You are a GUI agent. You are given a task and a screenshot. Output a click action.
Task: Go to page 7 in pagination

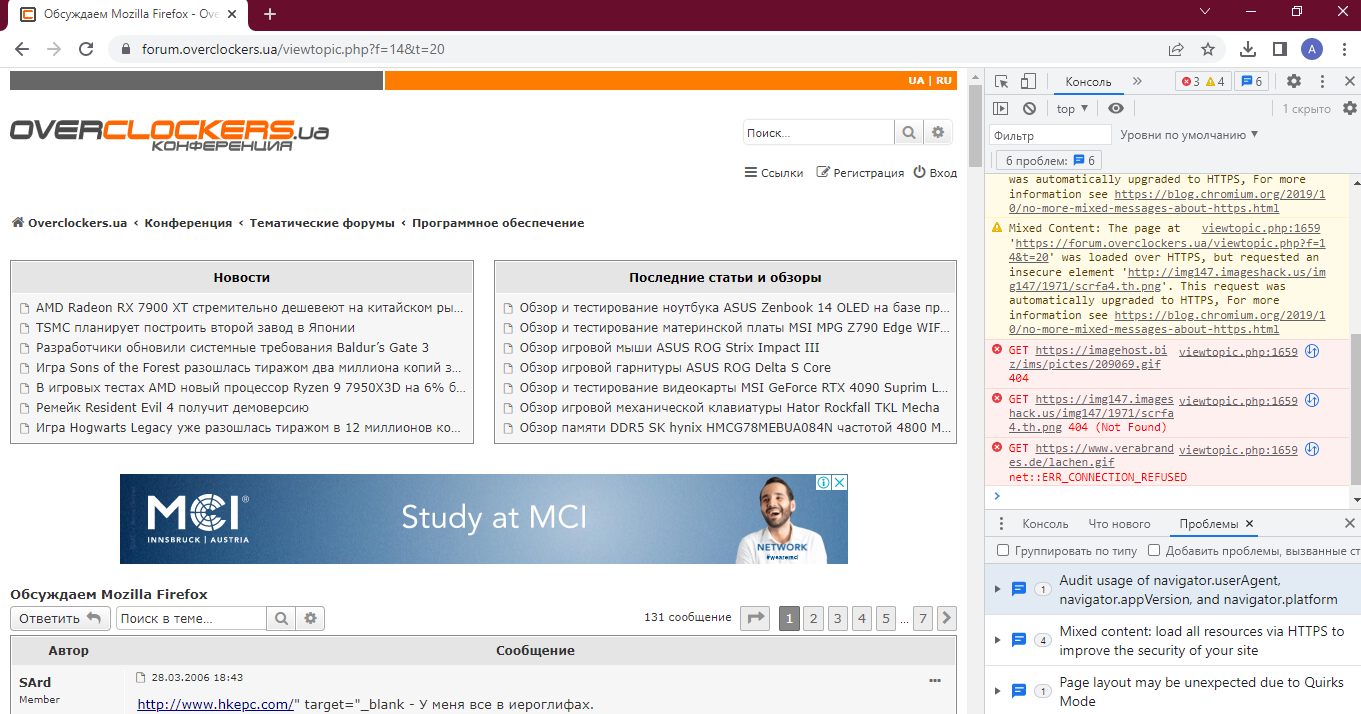pos(923,618)
